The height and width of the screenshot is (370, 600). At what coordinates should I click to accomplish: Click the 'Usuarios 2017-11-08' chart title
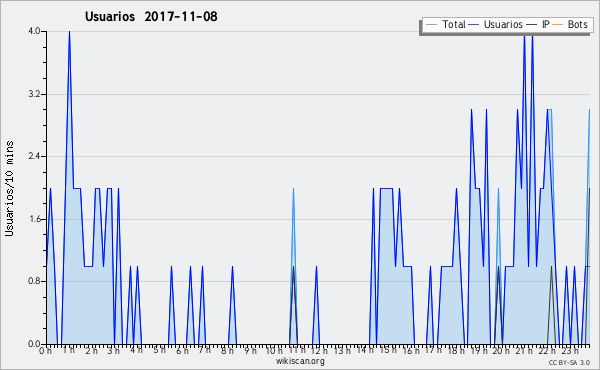tap(151, 17)
